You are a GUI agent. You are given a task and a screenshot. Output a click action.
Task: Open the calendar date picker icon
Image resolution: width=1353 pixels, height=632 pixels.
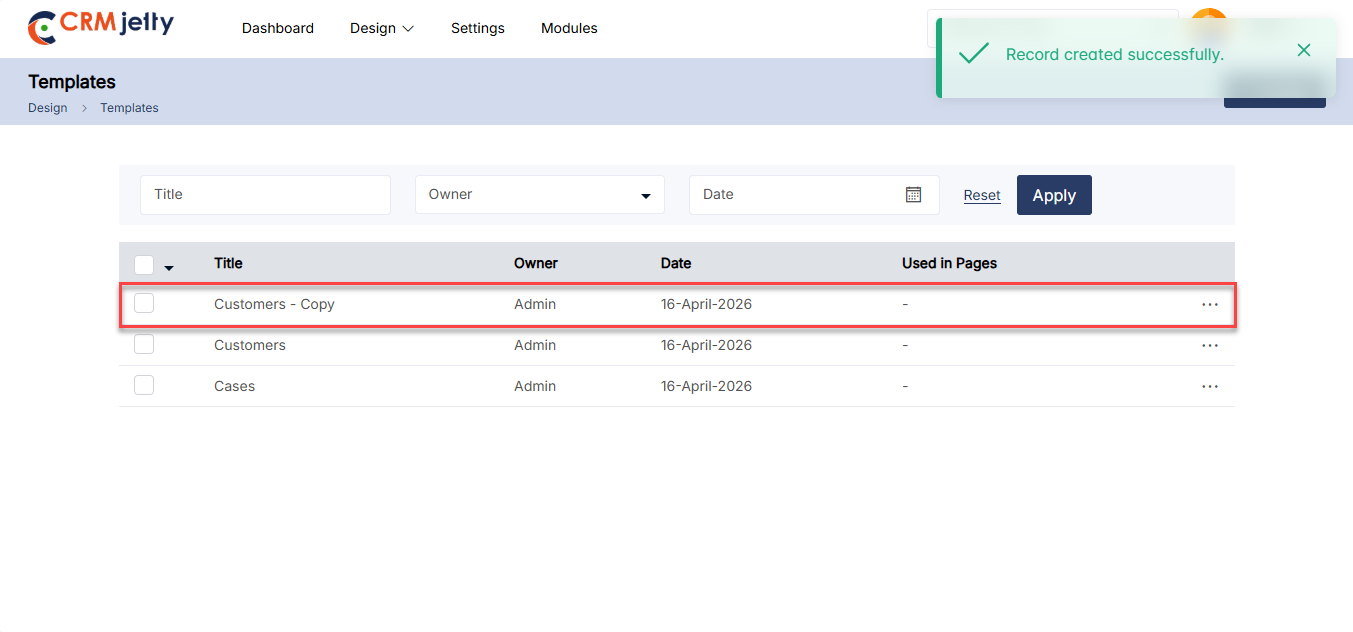point(913,195)
